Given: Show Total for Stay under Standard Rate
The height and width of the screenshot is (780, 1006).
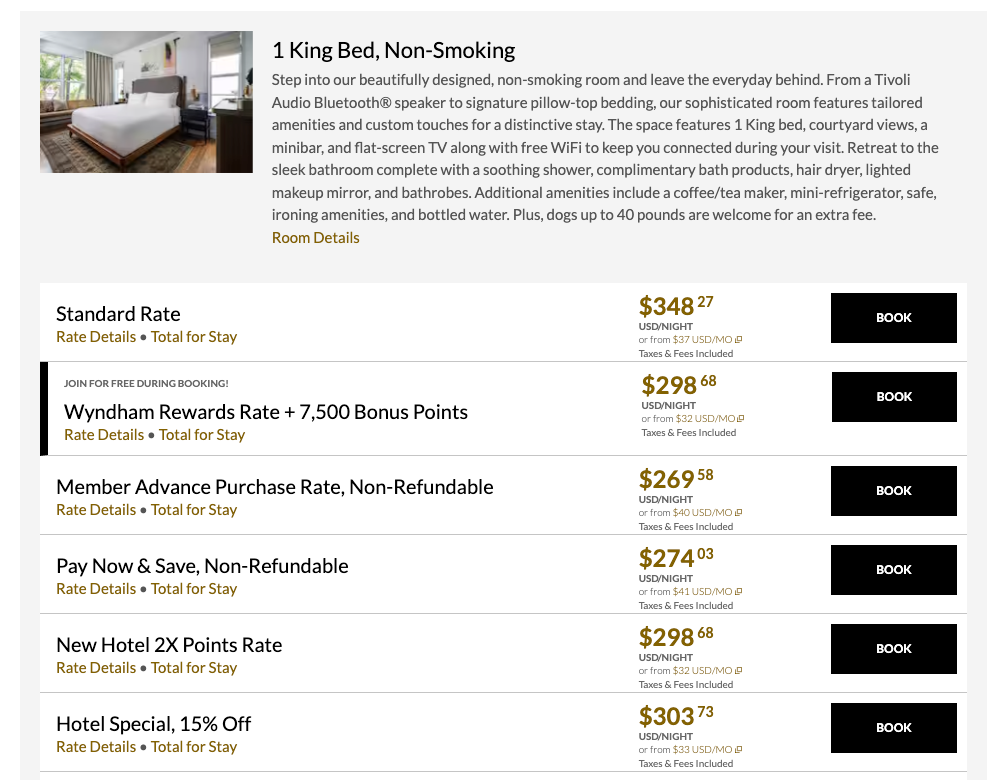Looking at the screenshot, I should [194, 337].
